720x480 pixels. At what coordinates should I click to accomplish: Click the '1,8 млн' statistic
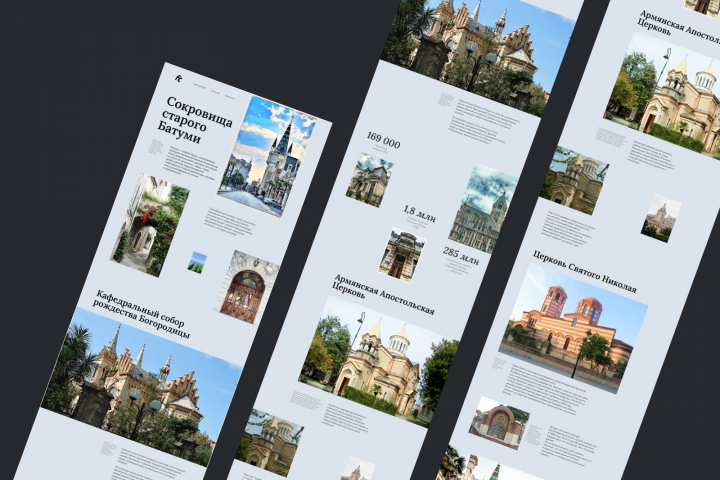(420, 214)
